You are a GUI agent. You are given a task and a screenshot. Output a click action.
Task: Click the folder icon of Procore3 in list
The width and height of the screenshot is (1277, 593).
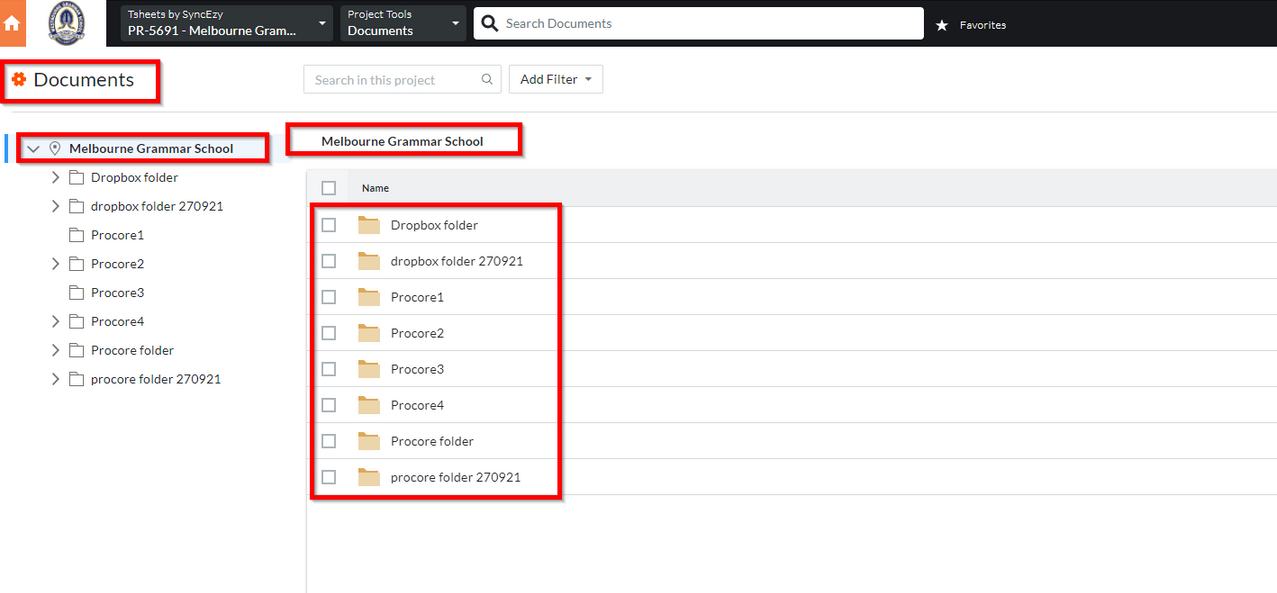(x=369, y=369)
